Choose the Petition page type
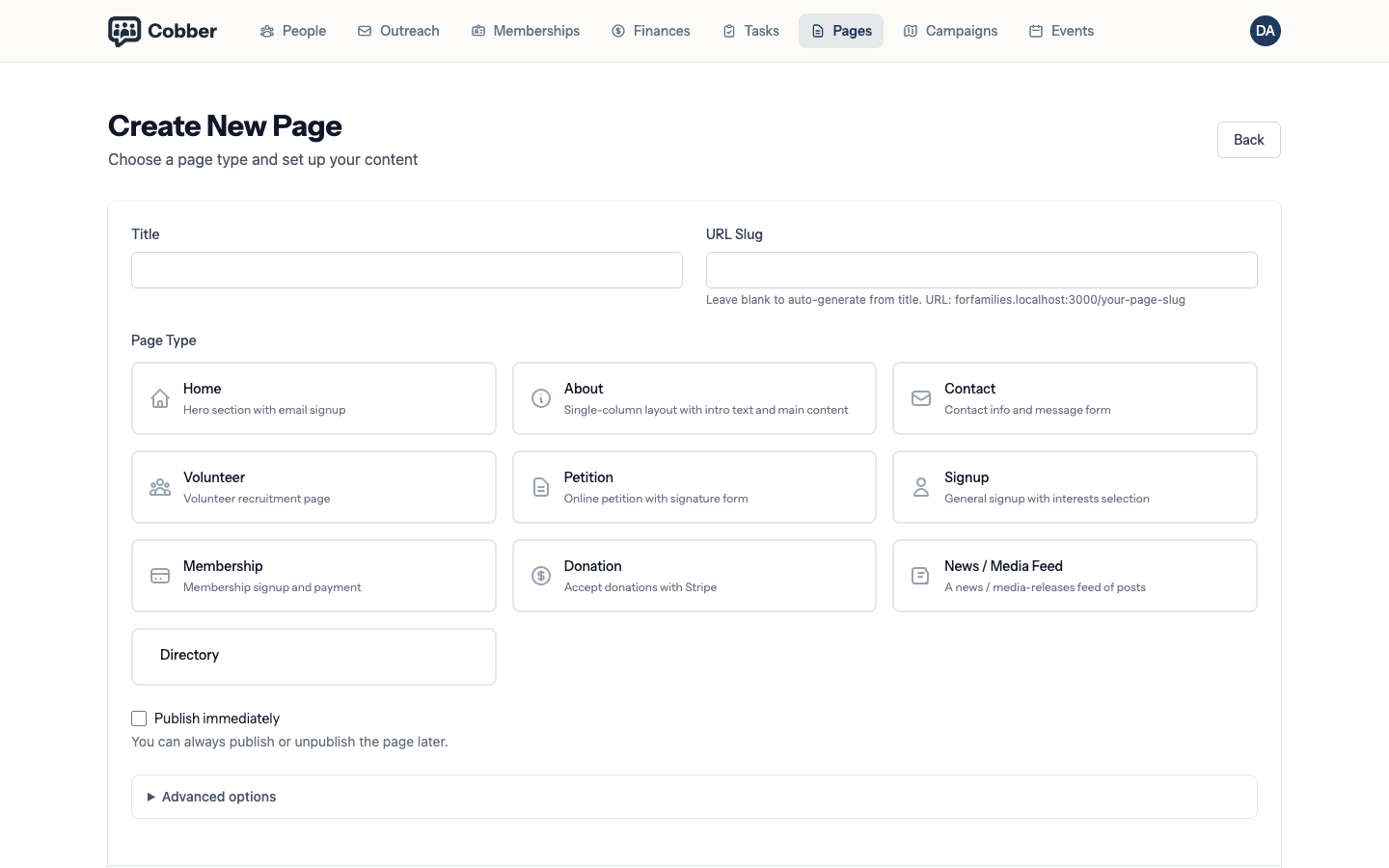Image resolution: width=1389 pixels, height=868 pixels. [694, 487]
